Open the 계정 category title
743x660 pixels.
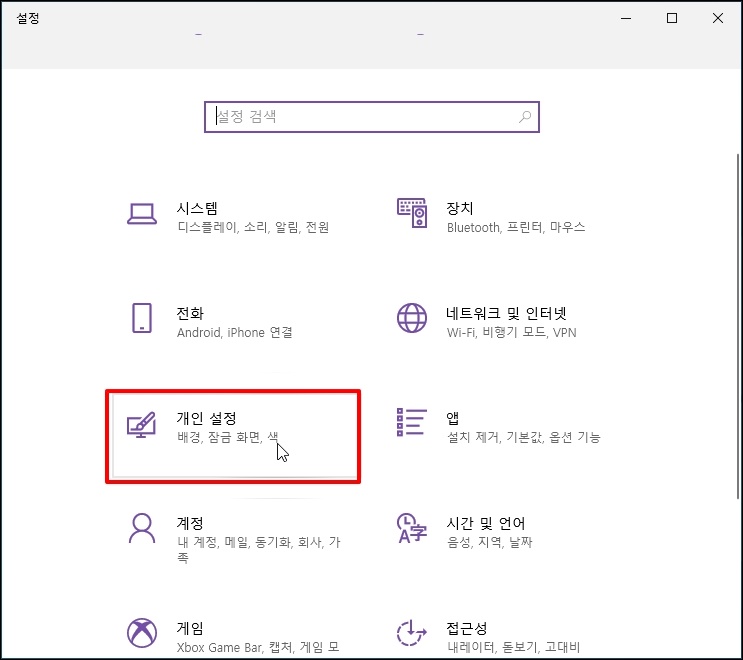coord(190,524)
